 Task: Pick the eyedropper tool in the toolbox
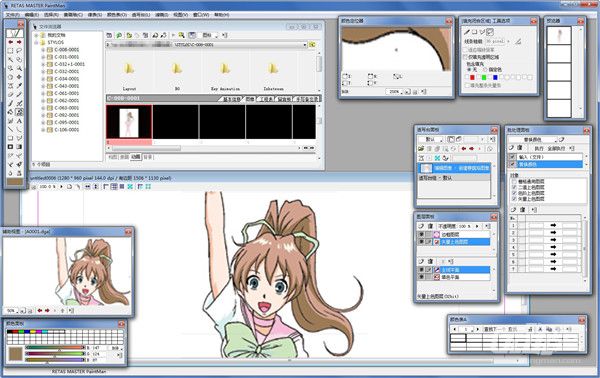[x=19, y=86]
